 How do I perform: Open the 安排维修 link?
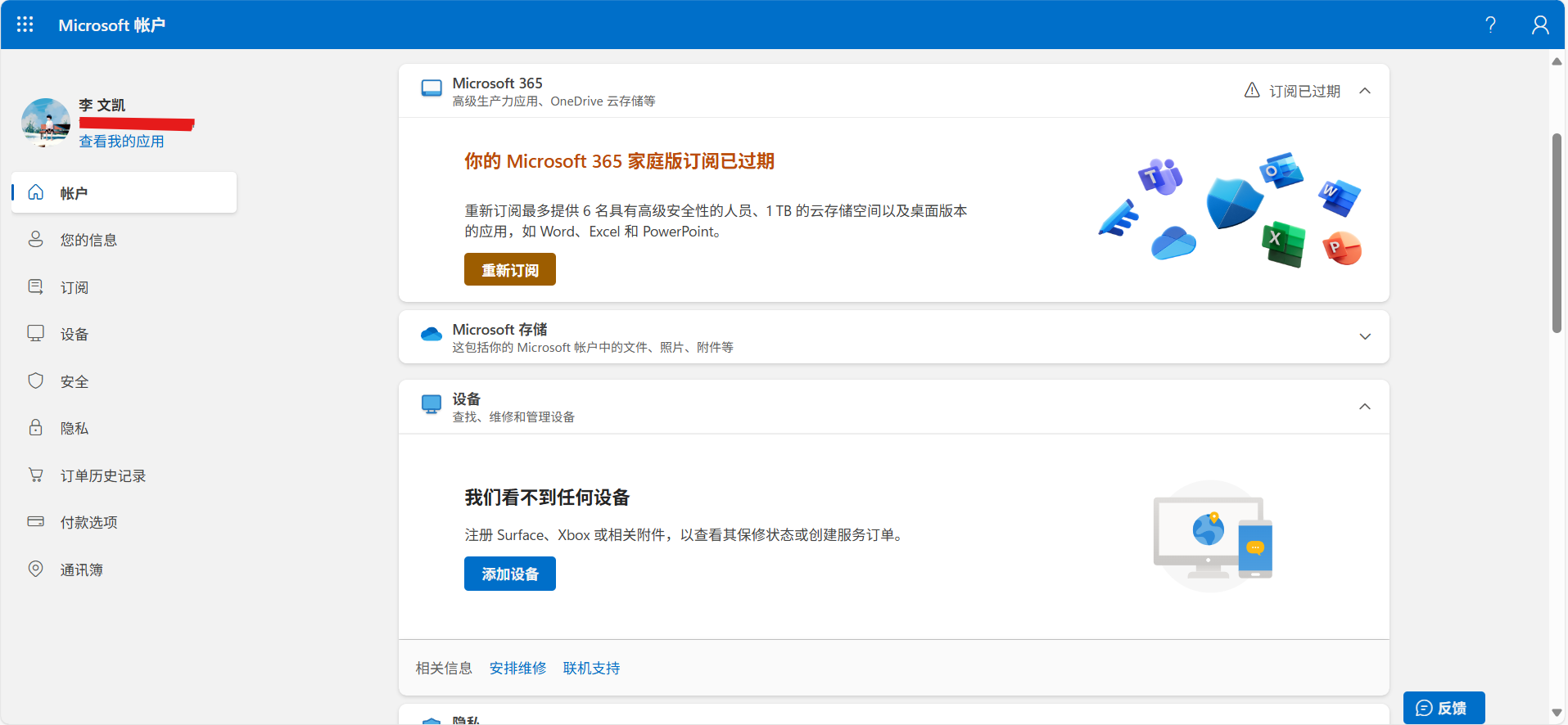point(517,669)
